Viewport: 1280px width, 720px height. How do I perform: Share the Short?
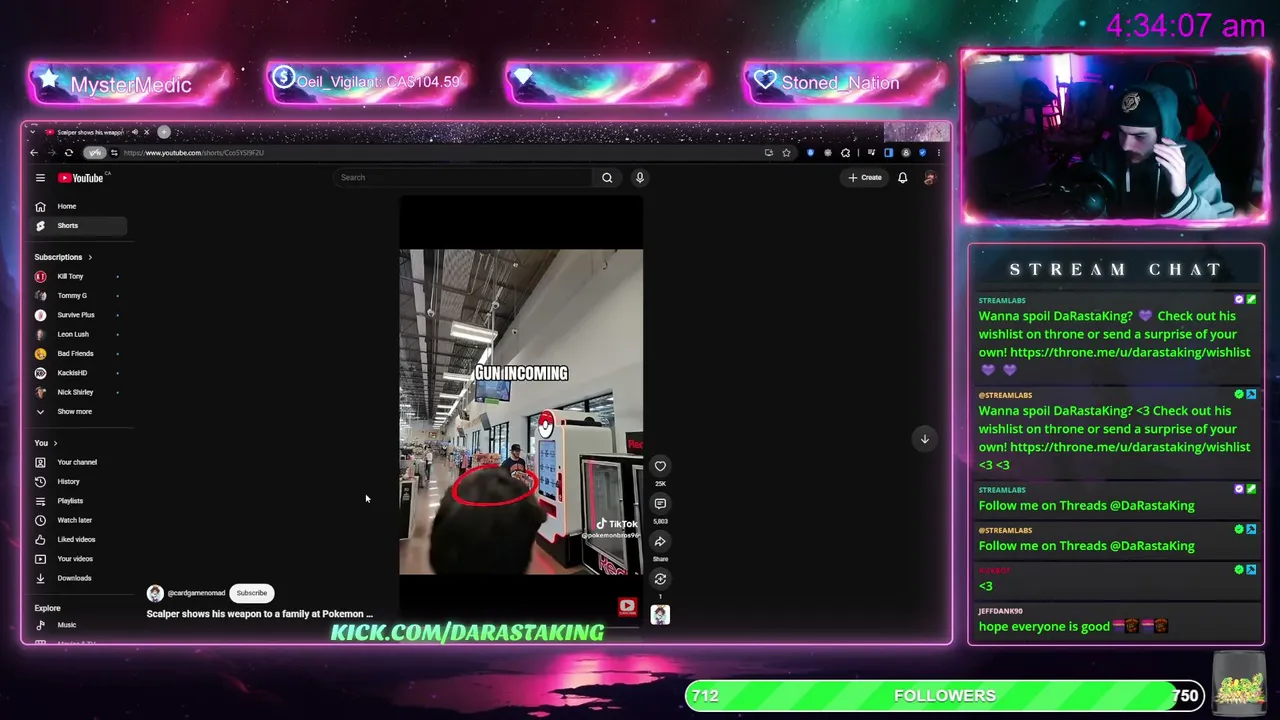(660, 542)
